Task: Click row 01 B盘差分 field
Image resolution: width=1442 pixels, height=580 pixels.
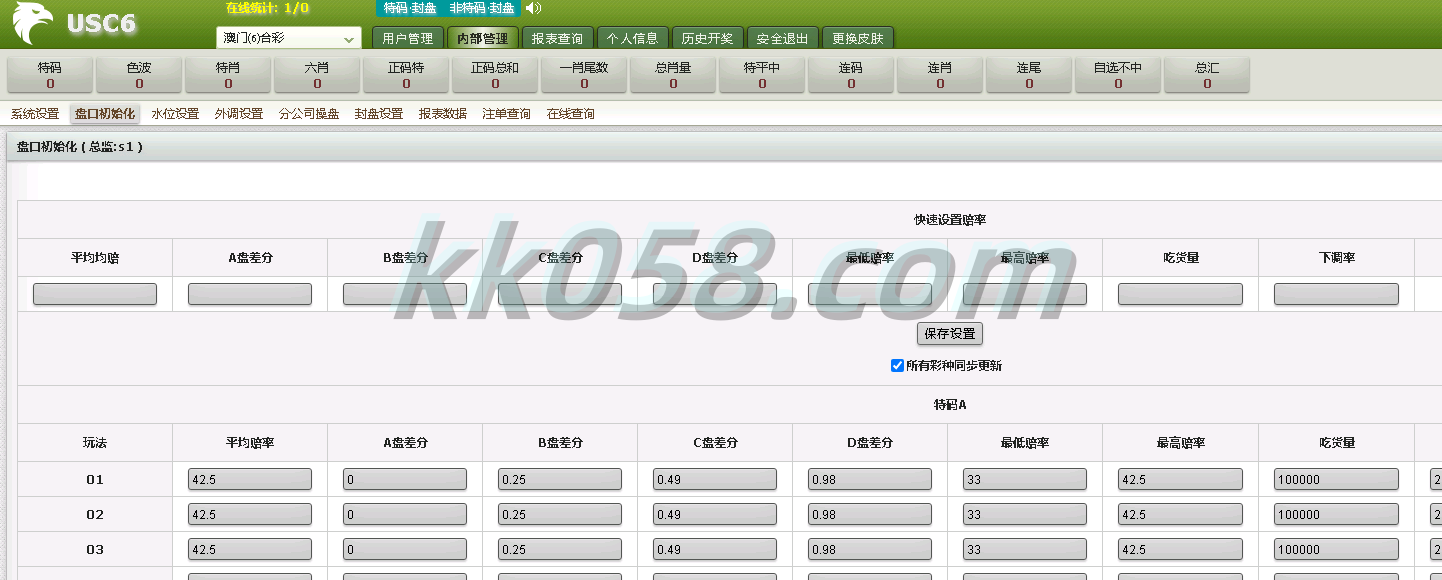Action: 560,479
